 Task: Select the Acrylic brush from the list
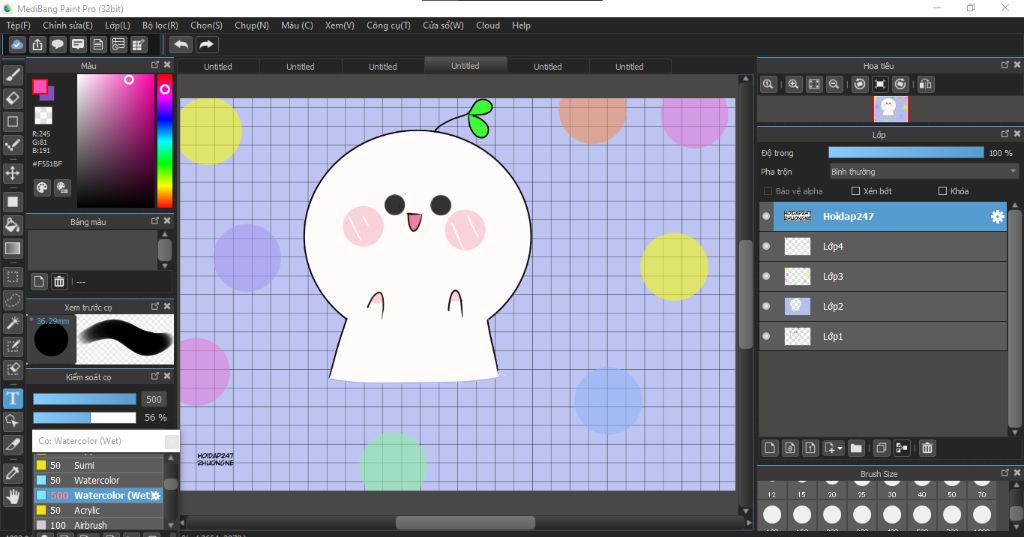pyautogui.click(x=87, y=510)
